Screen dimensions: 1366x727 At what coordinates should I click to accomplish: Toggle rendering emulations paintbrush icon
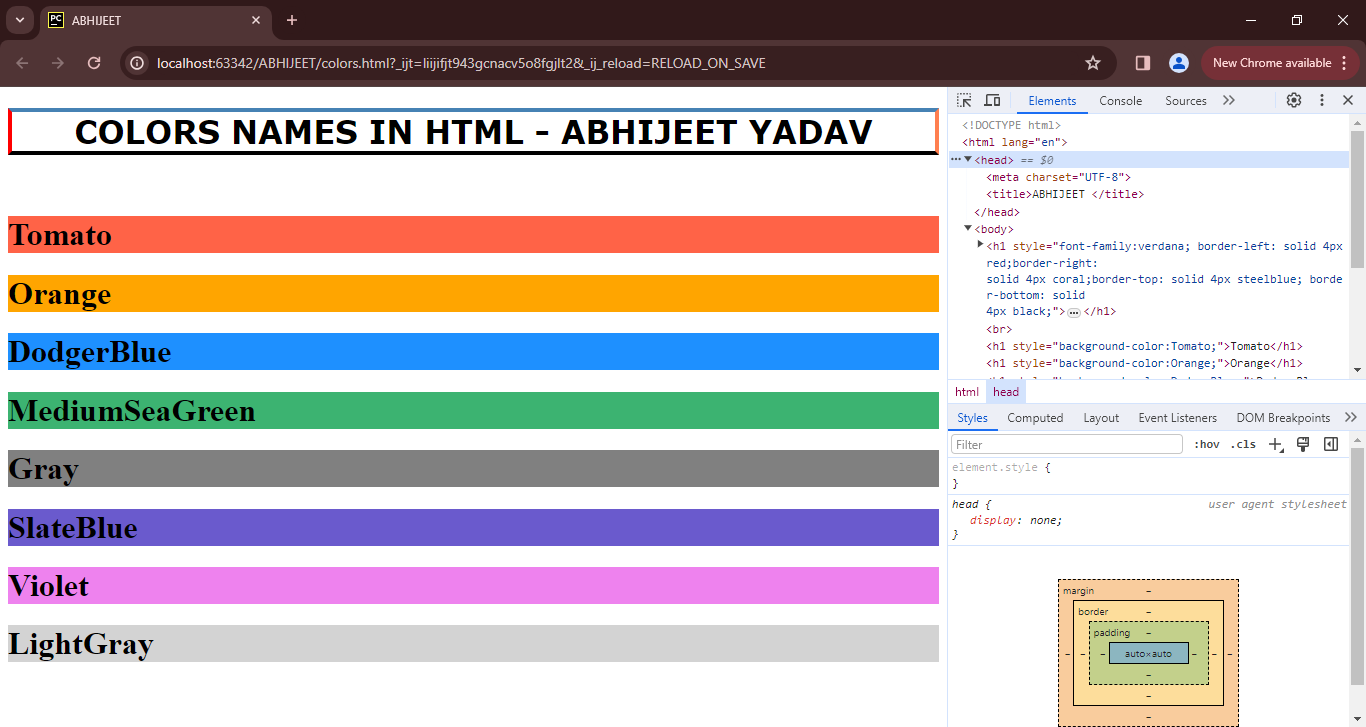coord(1303,444)
